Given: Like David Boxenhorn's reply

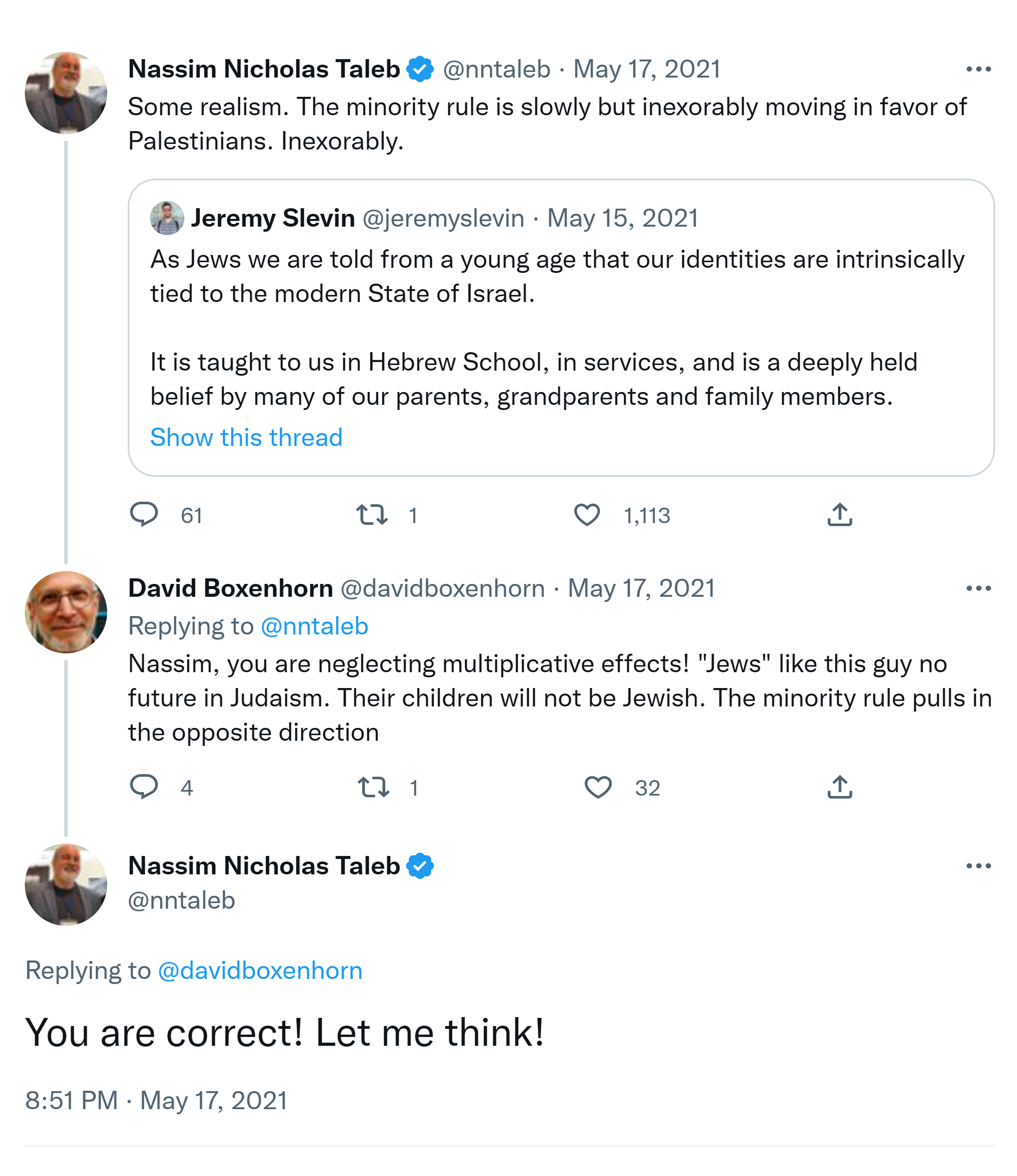Looking at the screenshot, I should click(598, 787).
